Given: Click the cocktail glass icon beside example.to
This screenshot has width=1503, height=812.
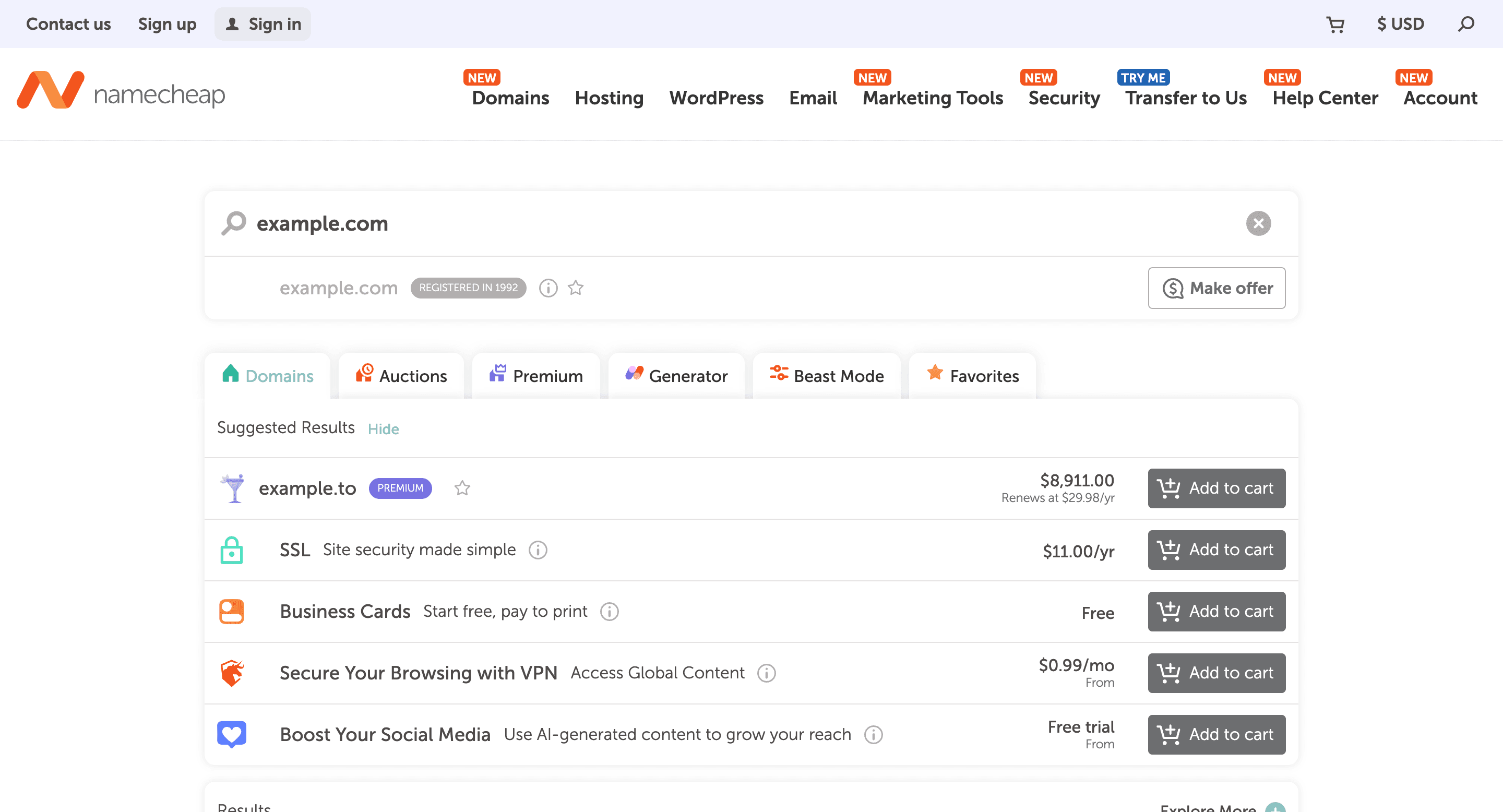Looking at the screenshot, I should pos(234,488).
